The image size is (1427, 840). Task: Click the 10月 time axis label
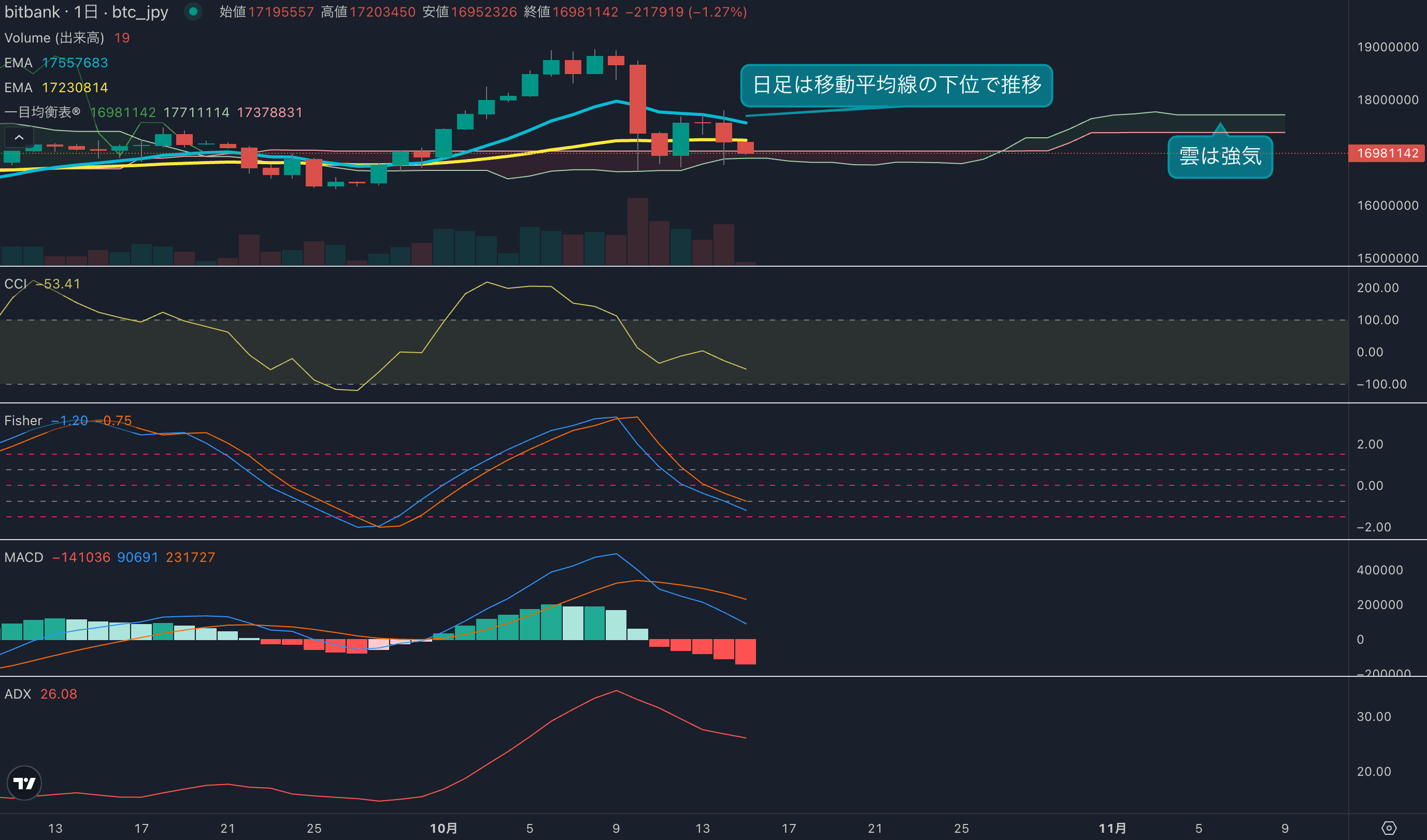point(444,828)
